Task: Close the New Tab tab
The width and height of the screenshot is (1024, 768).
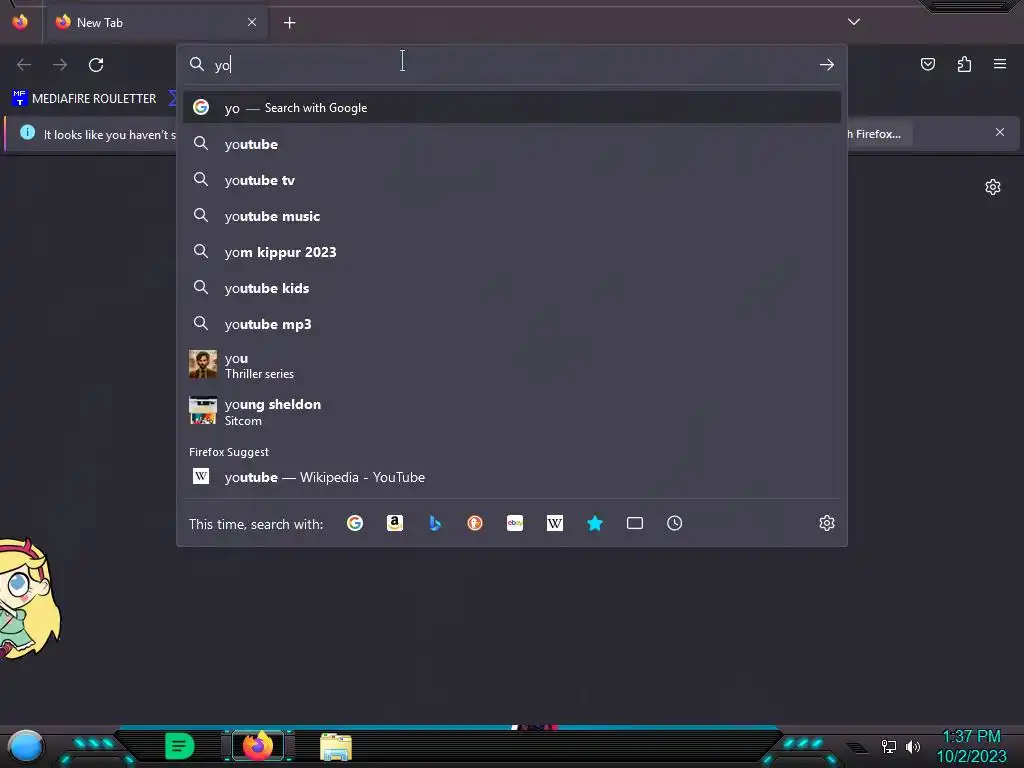Action: [x=252, y=22]
